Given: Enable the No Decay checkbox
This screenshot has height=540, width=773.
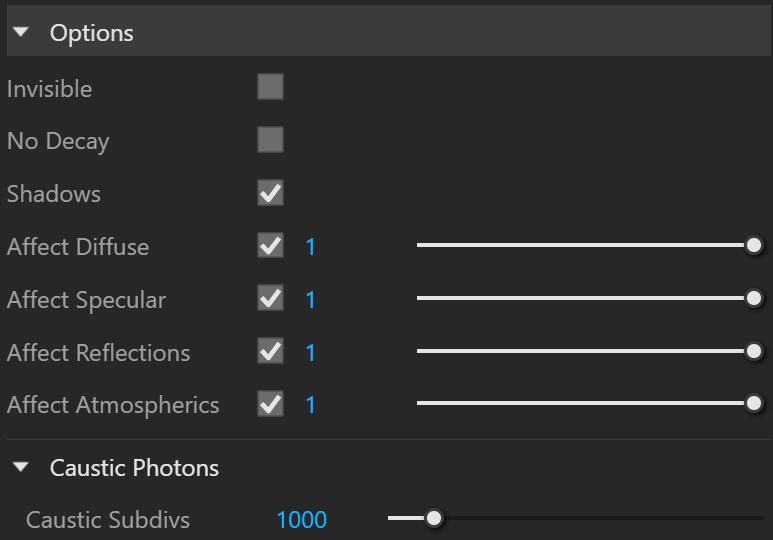Looking at the screenshot, I should pyautogui.click(x=270, y=140).
